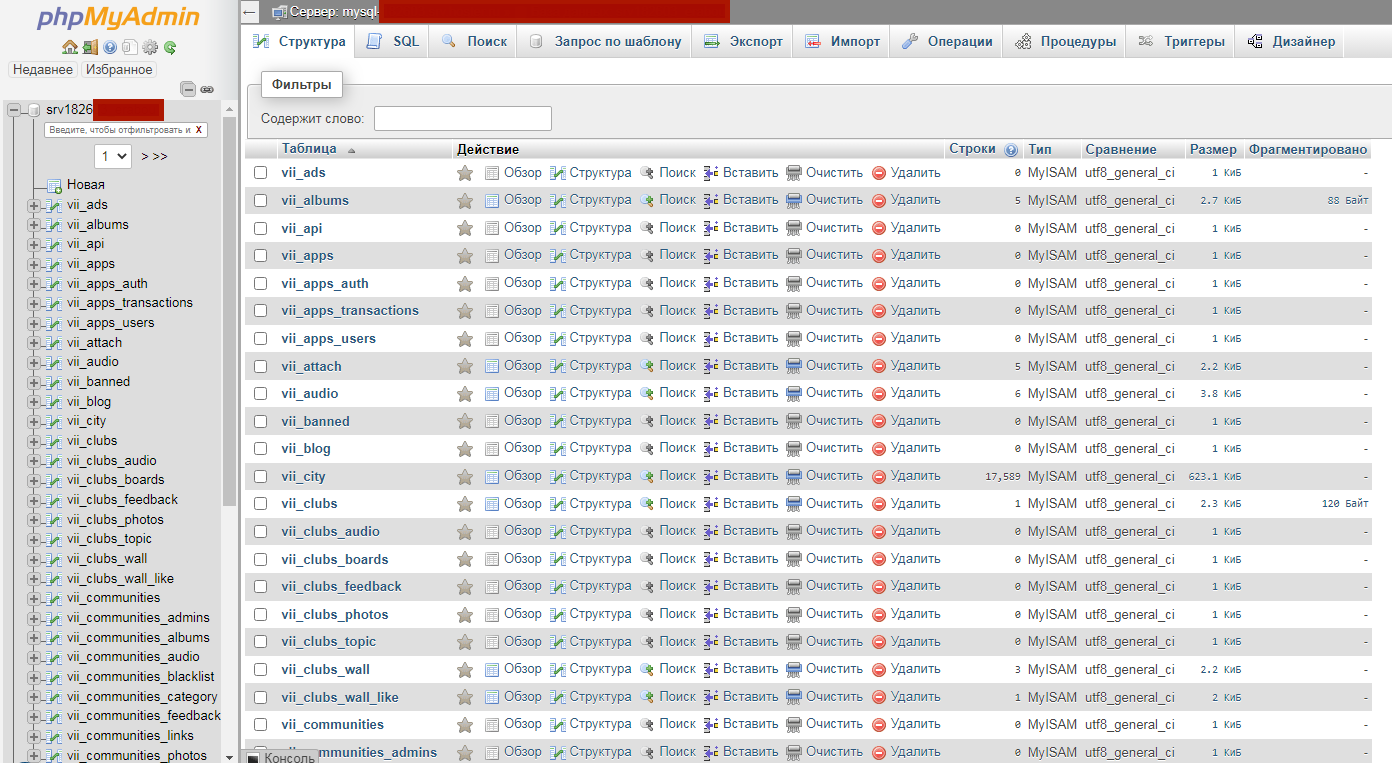Click the empty icon for vii_attach row
1392x763 pixels.
pos(794,366)
